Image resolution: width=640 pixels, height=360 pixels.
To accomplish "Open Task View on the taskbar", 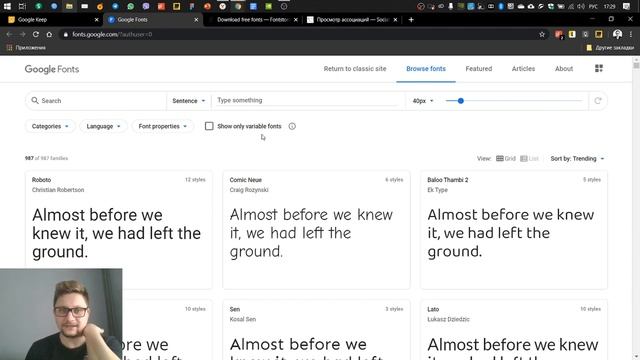I will coord(22,6).
